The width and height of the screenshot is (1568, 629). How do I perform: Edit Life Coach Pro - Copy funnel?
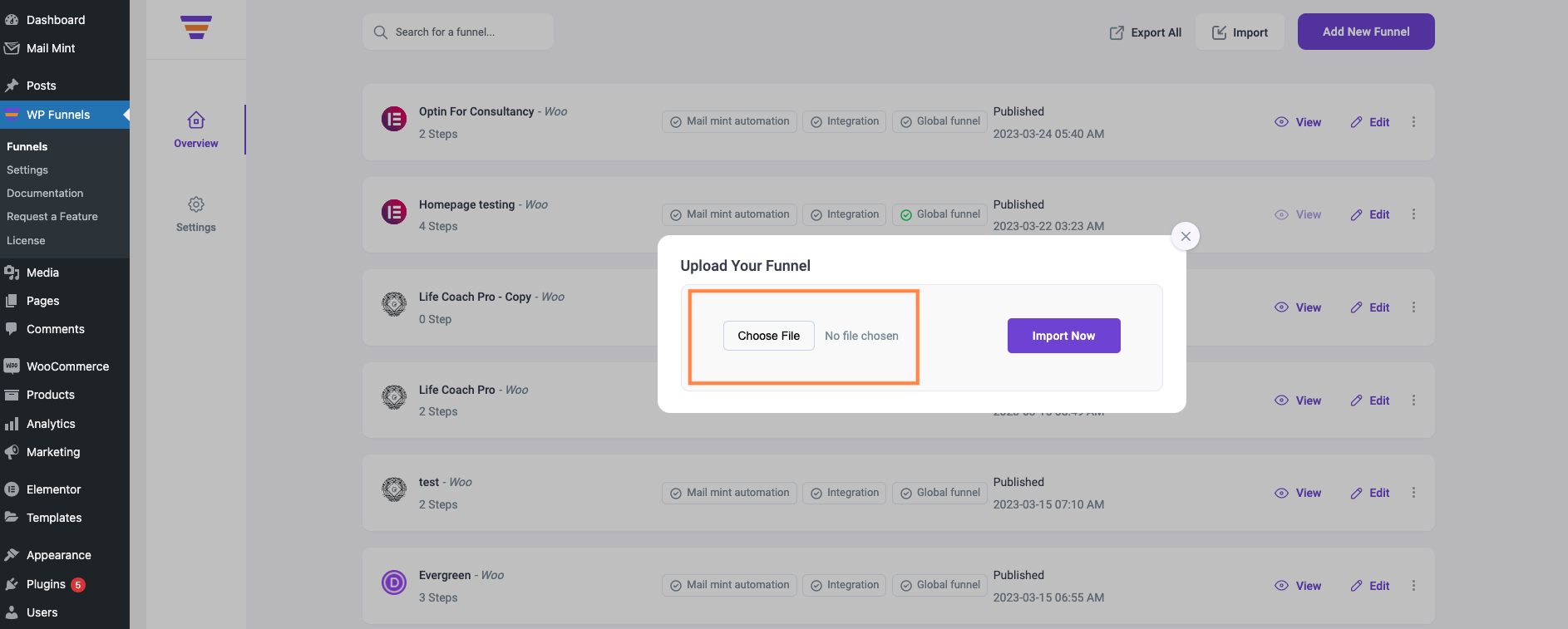(1370, 307)
